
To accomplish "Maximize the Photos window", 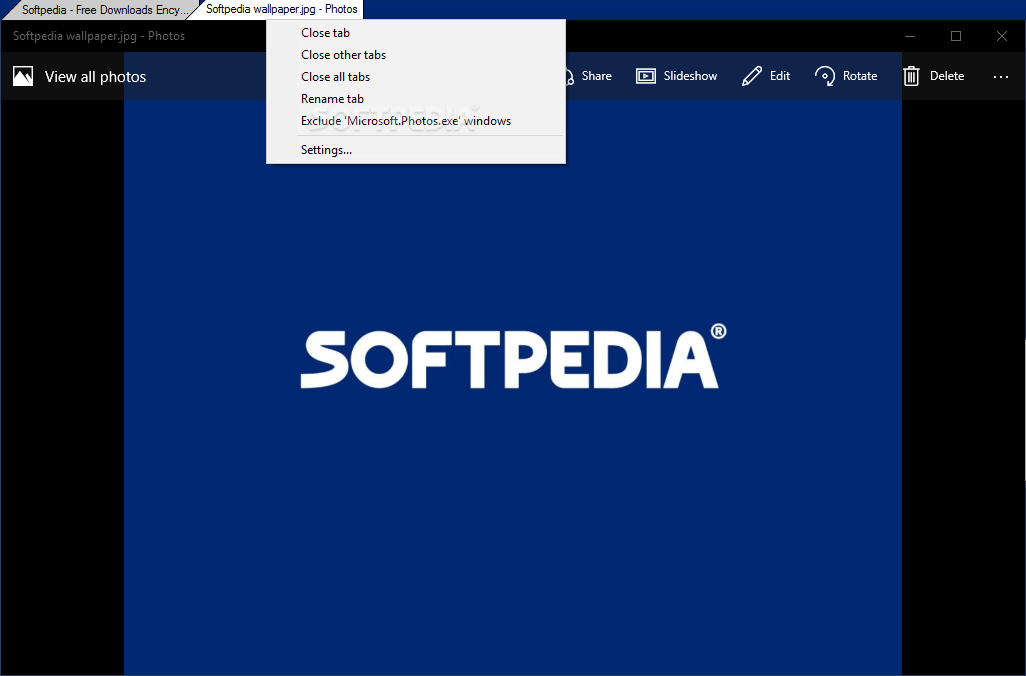I will click(956, 36).
